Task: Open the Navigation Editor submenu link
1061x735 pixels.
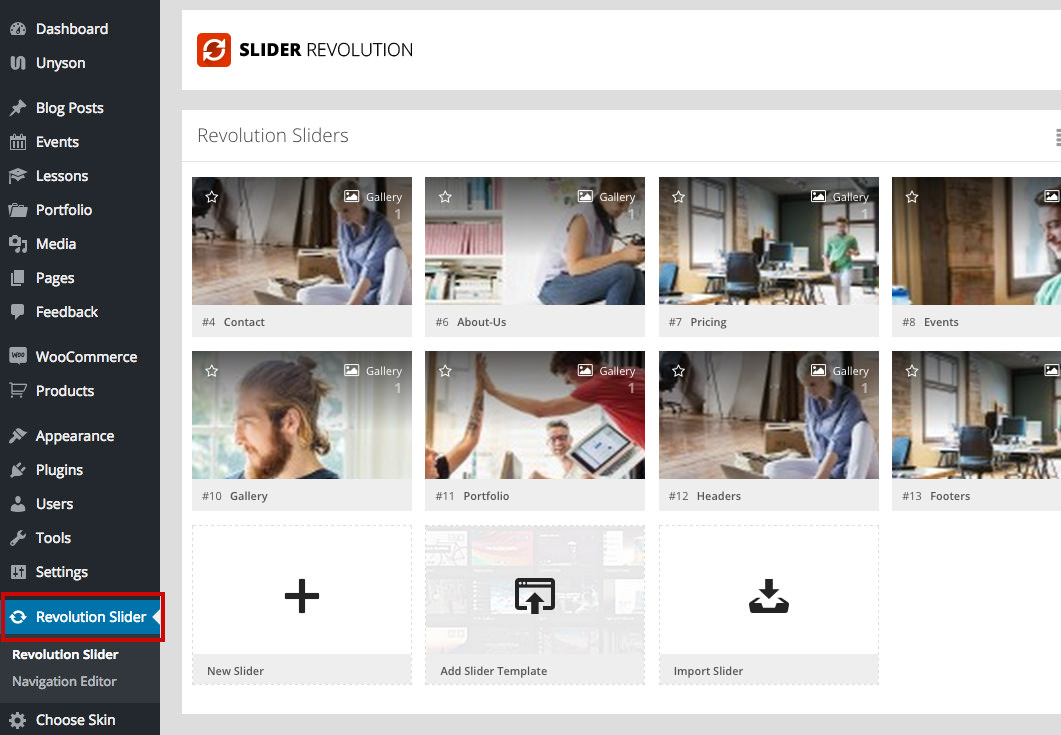Action: [x=64, y=682]
